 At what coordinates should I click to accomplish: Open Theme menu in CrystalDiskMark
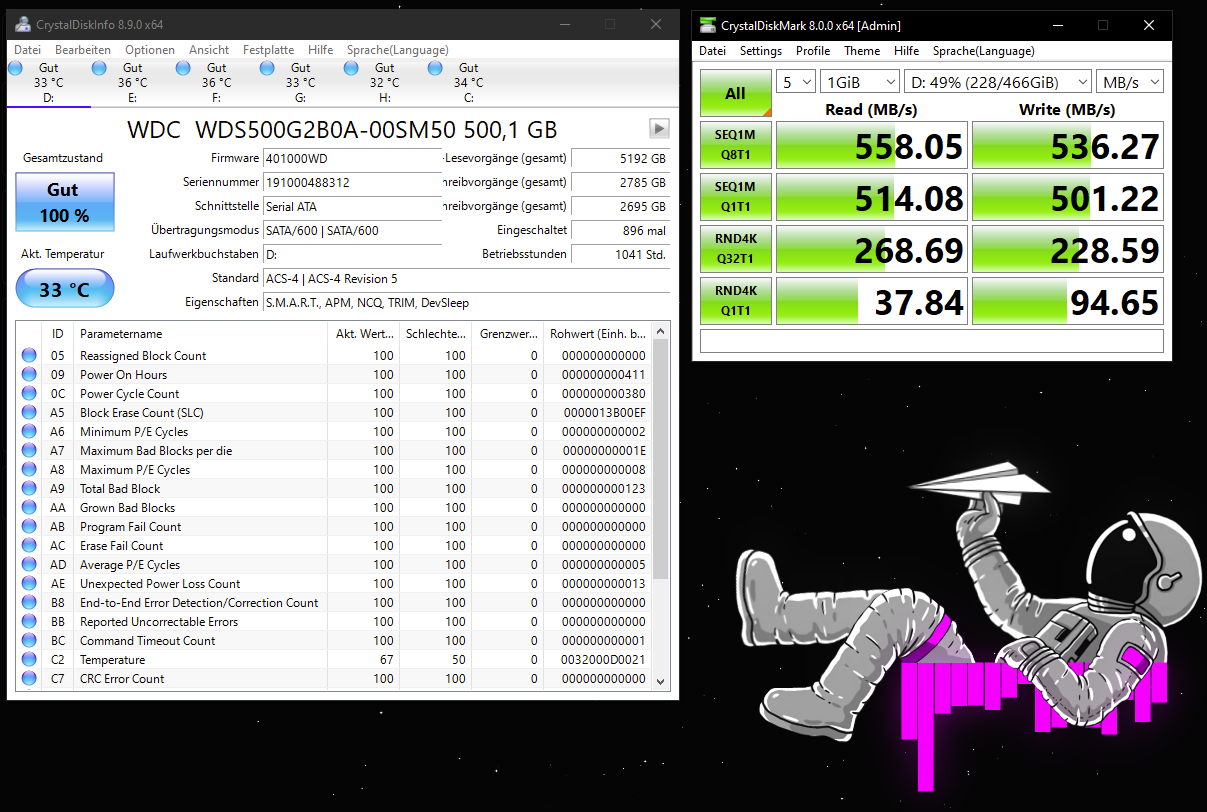tap(862, 51)
